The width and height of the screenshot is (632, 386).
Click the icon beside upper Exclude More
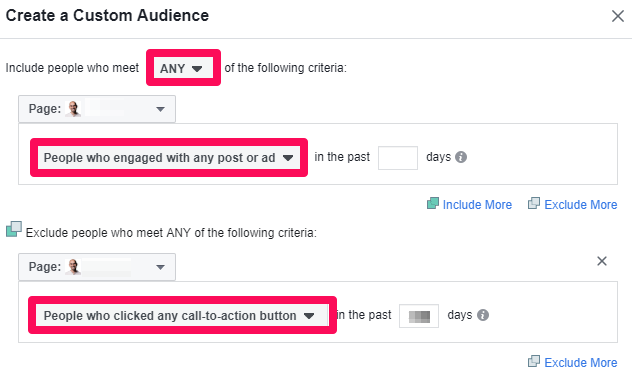tap(534, 203)
